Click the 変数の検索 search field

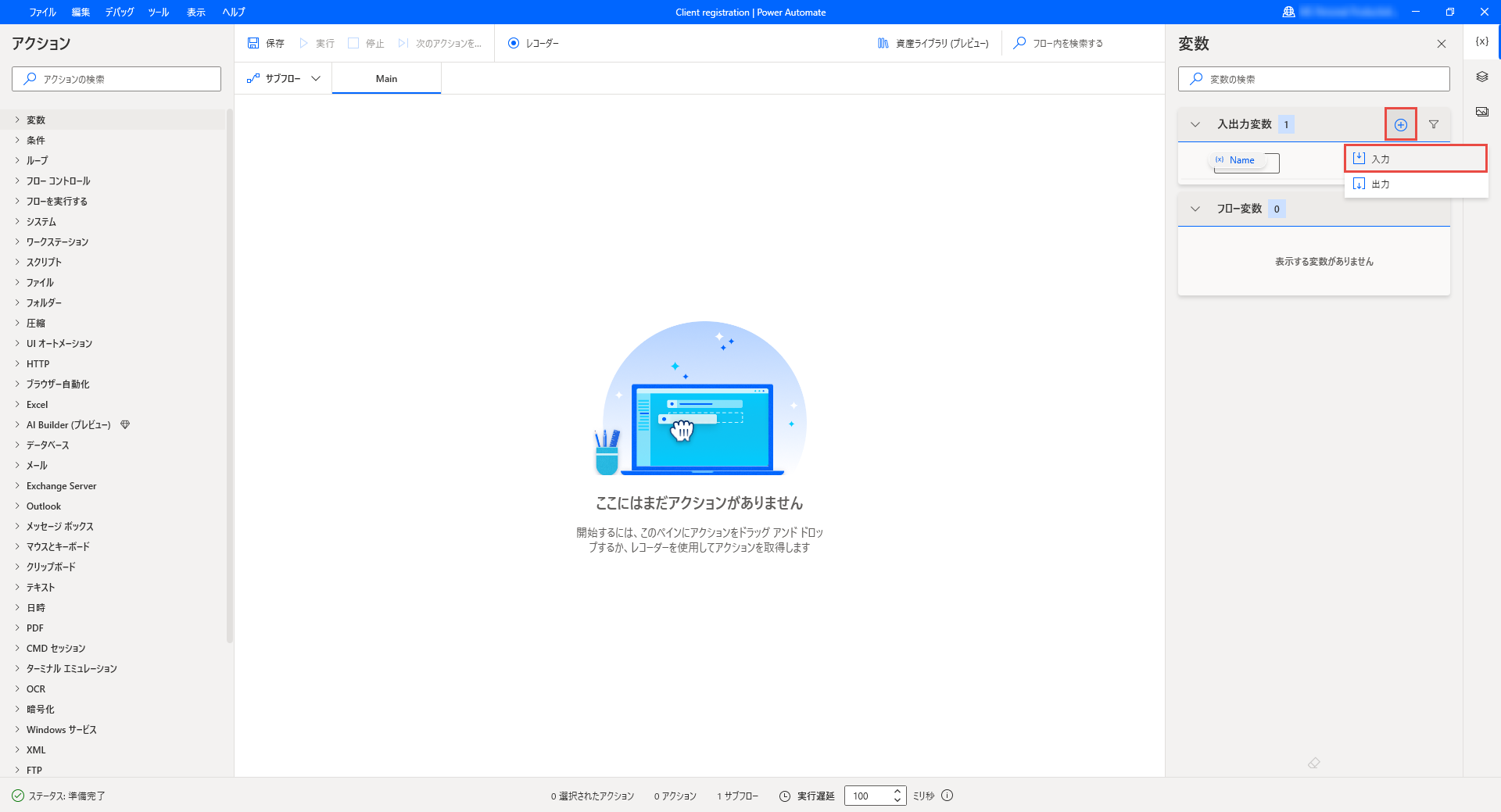click(1313, 78)
